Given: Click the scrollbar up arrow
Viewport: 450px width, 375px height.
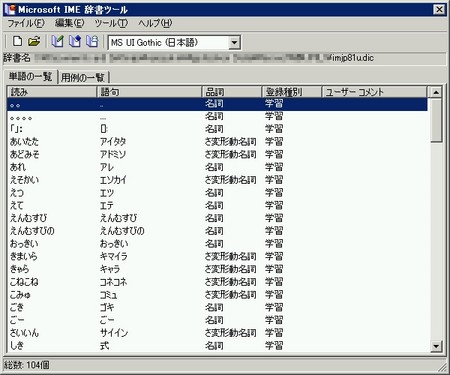Looking at the screenshot, I should (x=436, y=92).
